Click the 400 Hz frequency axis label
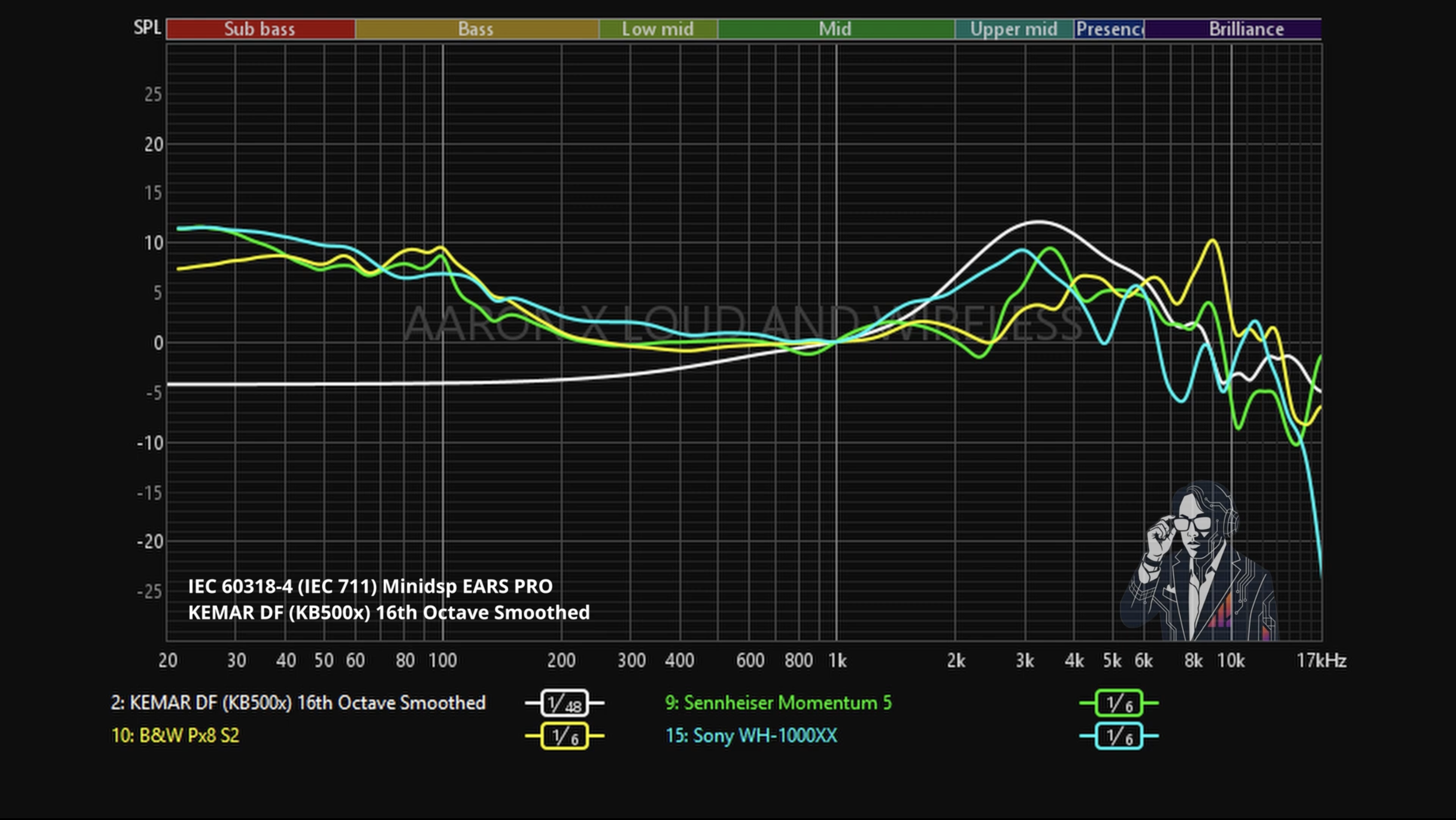This screenshot has height=820, width=1456. 680,660
